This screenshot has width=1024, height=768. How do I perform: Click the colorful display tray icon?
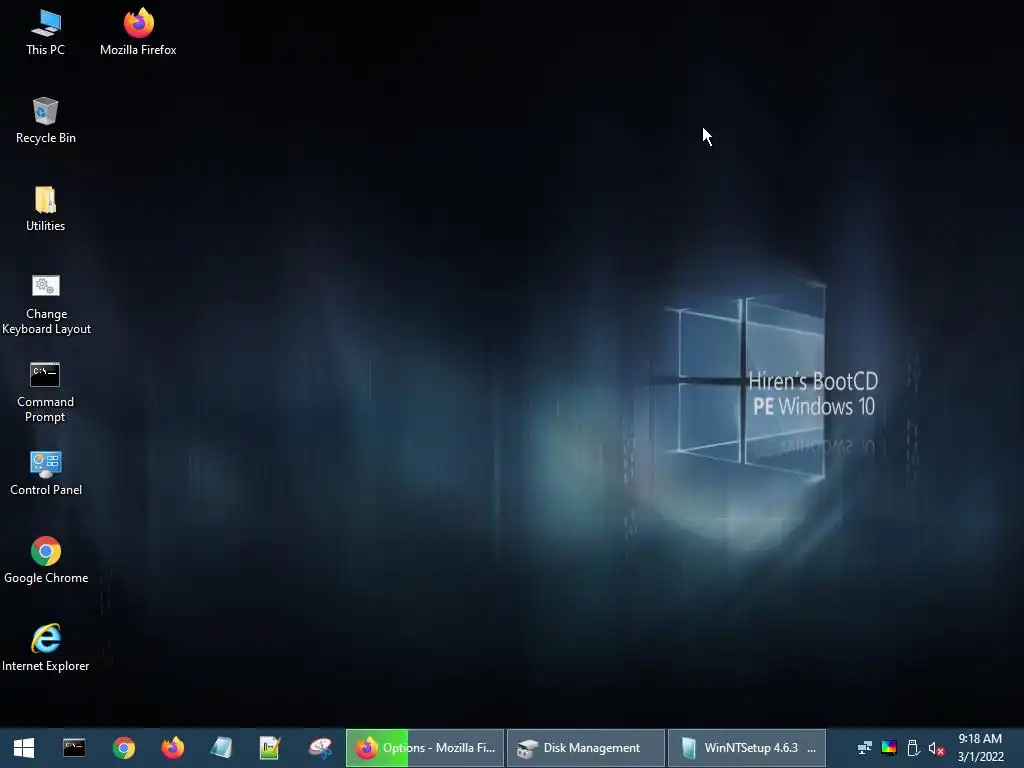tap(889, 748)
